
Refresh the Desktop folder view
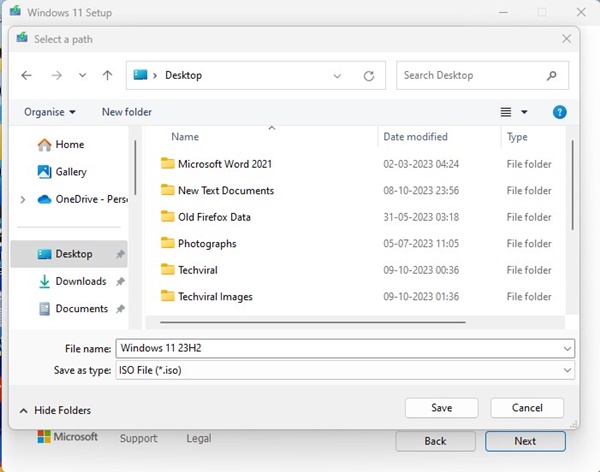click(369, 76)
